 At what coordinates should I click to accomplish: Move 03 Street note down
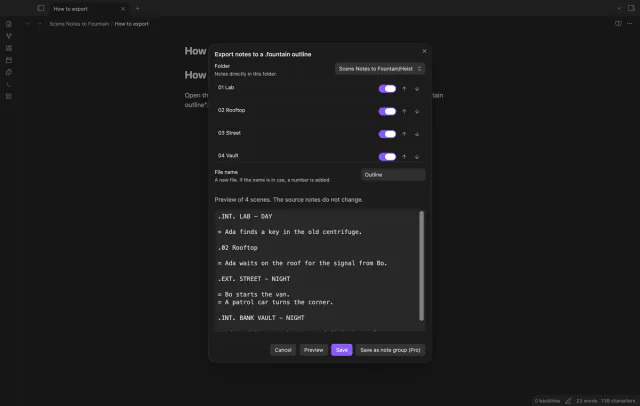[x=417, y=134]
